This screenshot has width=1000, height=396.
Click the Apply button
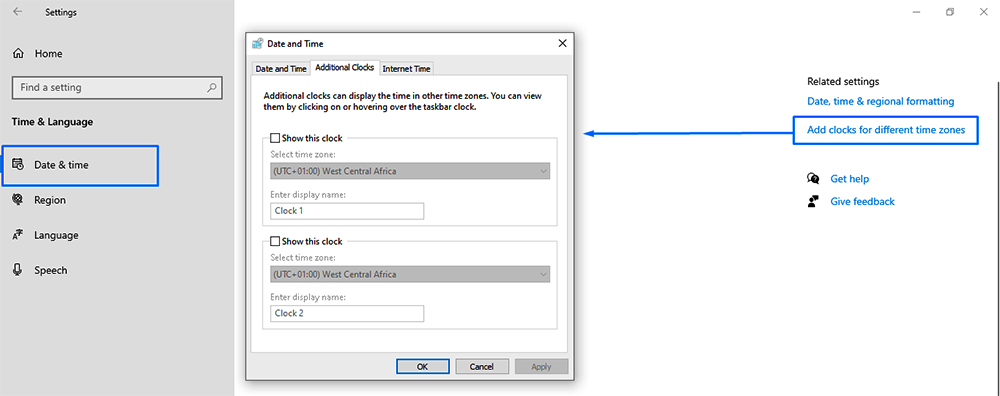[x=541, y=367]
